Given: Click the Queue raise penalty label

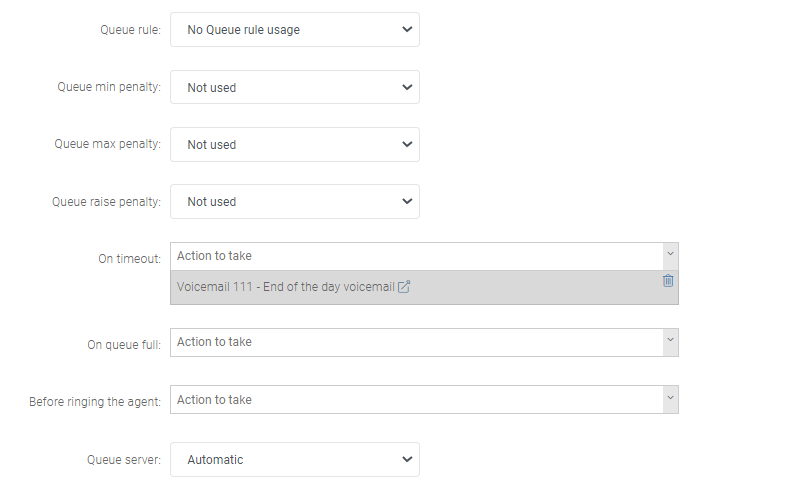Looking at the screenshot, I should coord(106,201).
